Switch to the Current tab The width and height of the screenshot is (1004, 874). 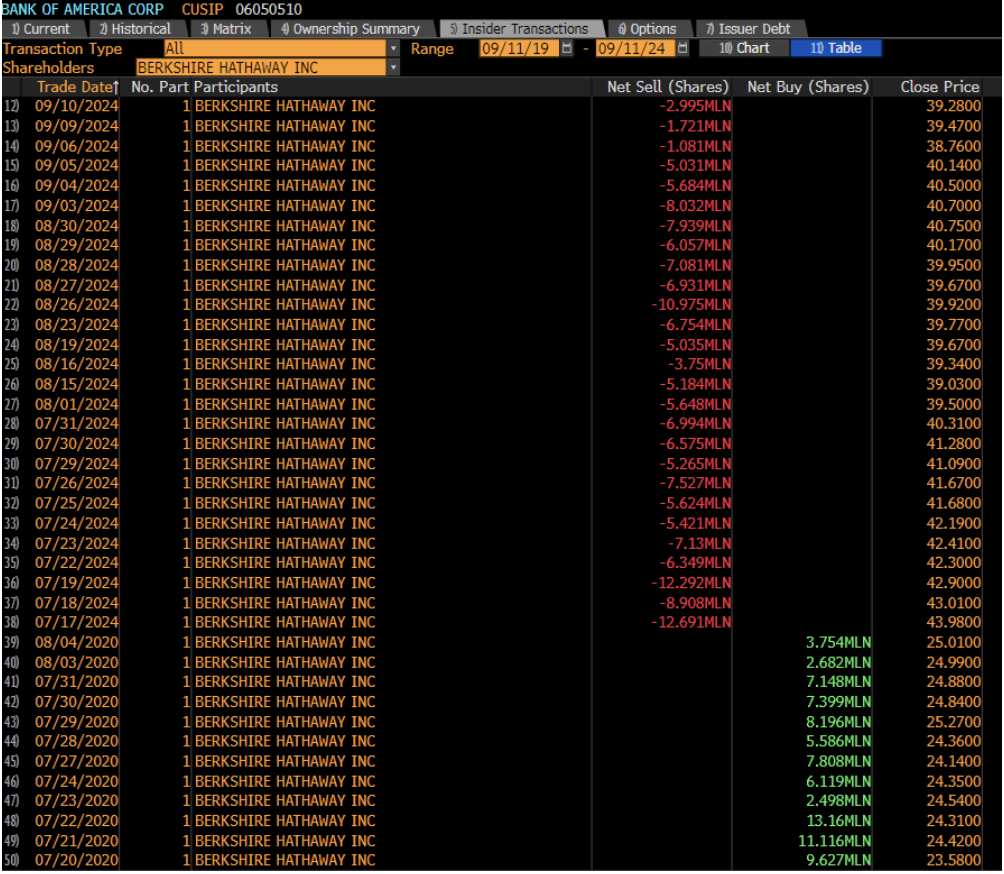pyautogui.click(x=42, y=29)
